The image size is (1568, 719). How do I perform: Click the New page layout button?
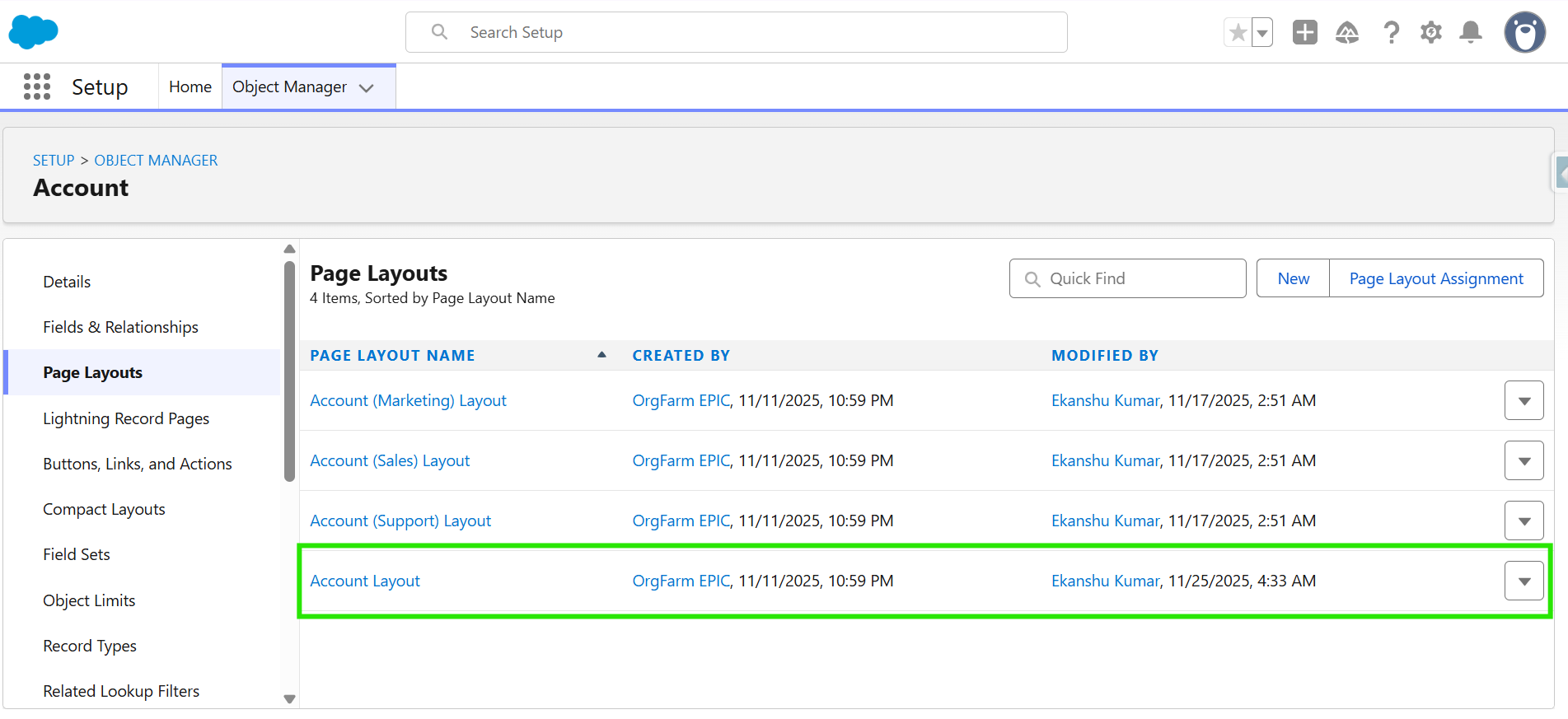coord(1293,278)
